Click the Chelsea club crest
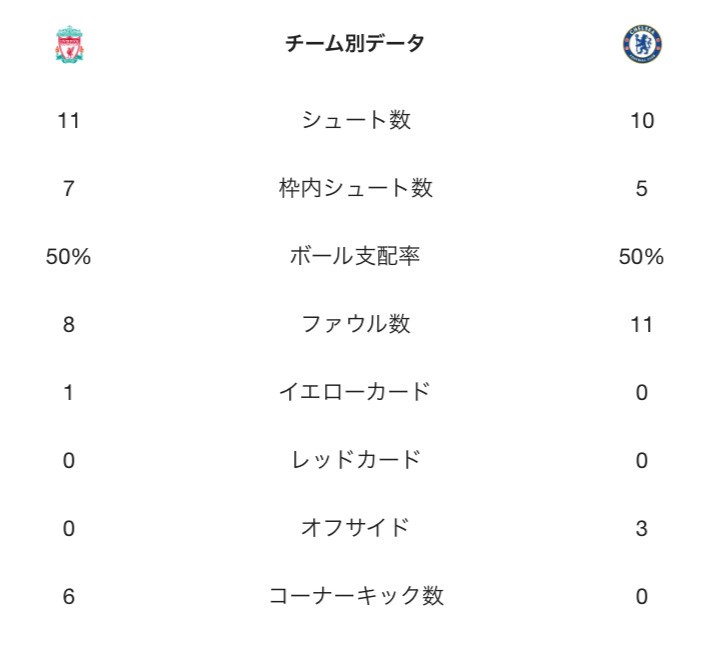Screen dimensions: 713x650 (x=642, y=44)
